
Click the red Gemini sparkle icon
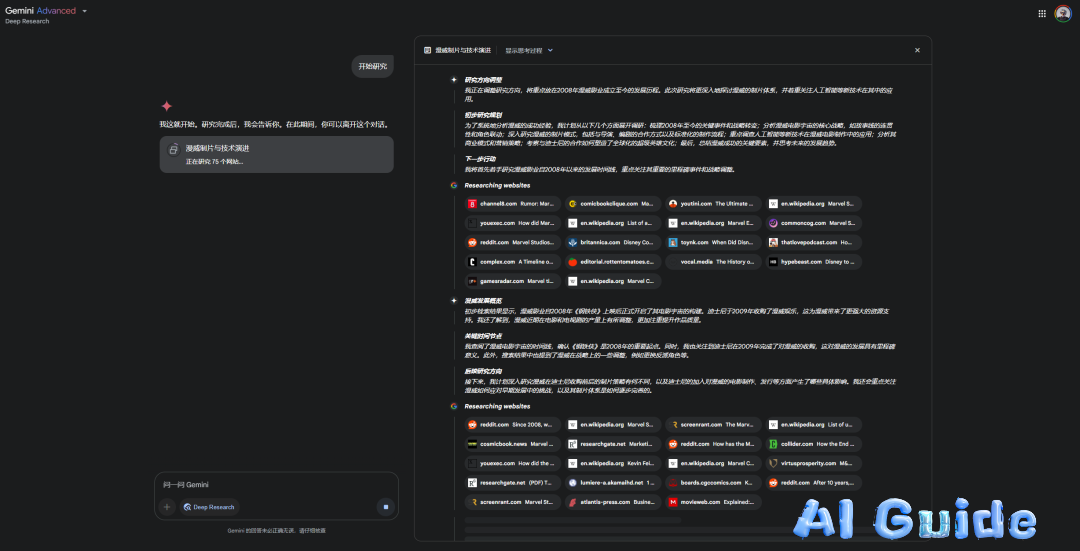point(166,106)
